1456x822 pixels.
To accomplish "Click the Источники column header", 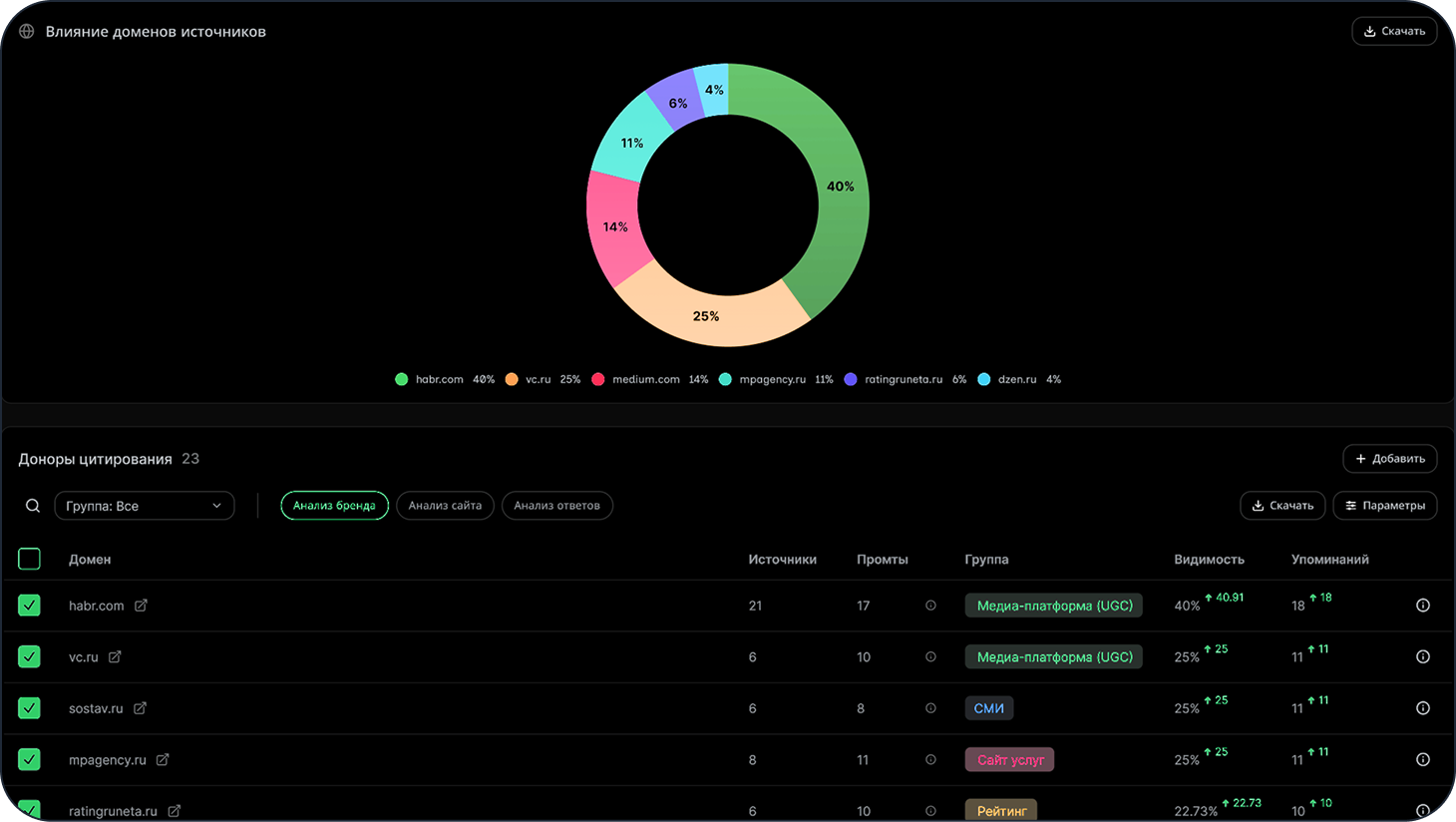I will (x=782, y=560).
